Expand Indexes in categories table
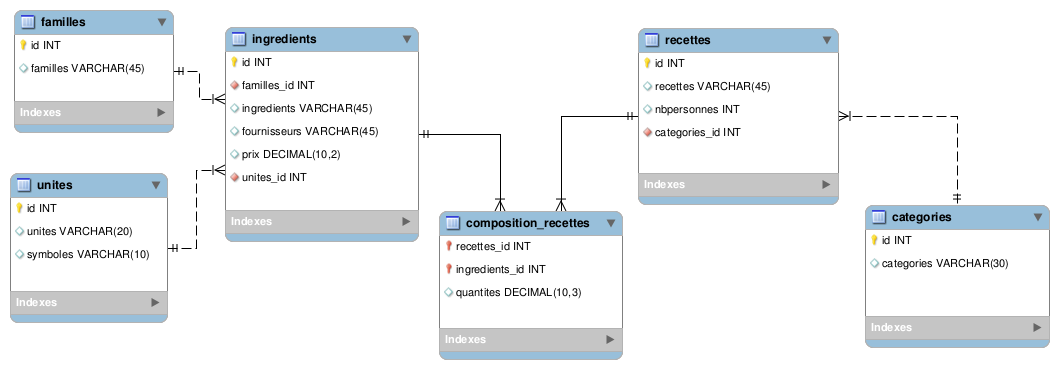 (1037, 328)
